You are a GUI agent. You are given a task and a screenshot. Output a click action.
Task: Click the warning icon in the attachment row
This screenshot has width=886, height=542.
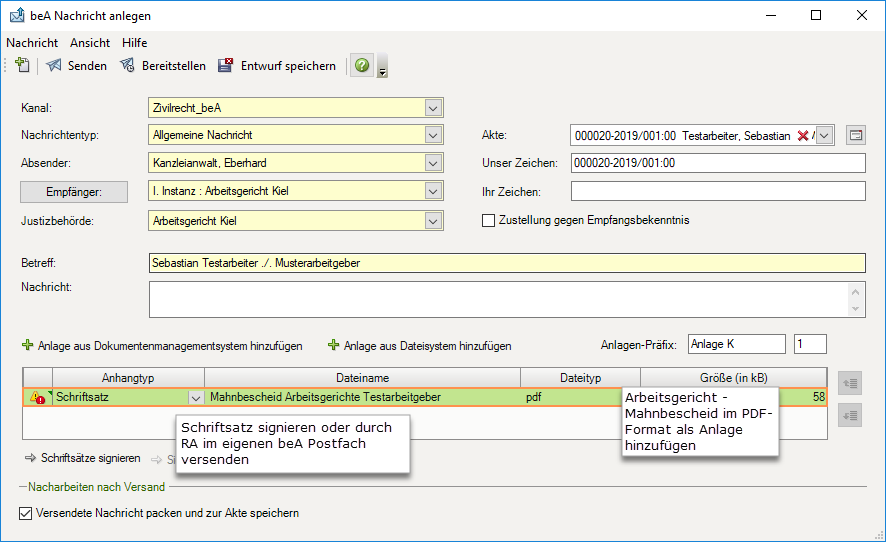tap(38, 397)
